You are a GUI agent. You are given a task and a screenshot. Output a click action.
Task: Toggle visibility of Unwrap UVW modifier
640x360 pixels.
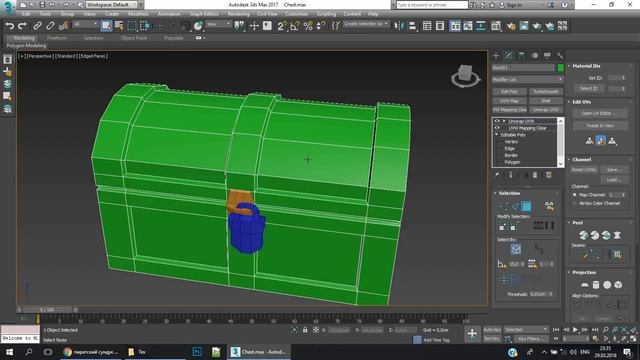(497, 121)
